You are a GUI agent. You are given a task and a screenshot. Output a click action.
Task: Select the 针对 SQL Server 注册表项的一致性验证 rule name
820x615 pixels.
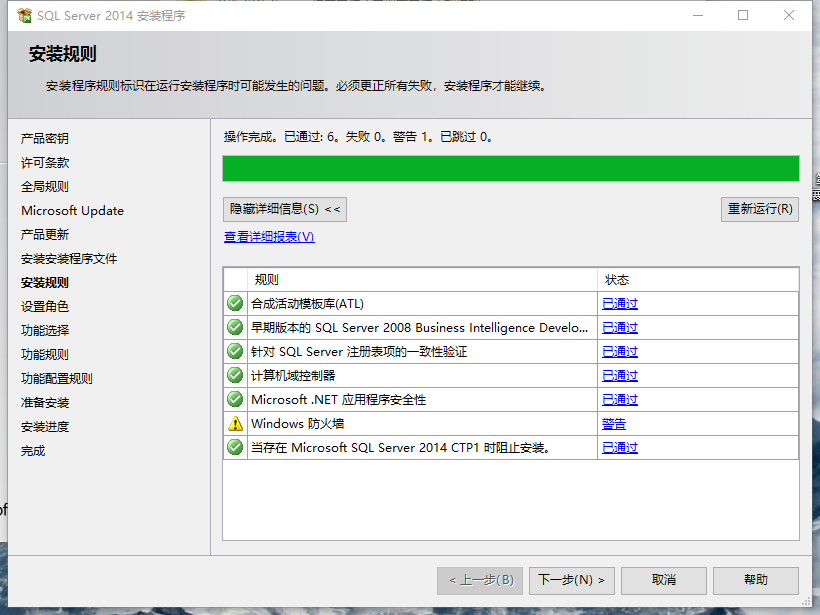click(x=359, y=352)
